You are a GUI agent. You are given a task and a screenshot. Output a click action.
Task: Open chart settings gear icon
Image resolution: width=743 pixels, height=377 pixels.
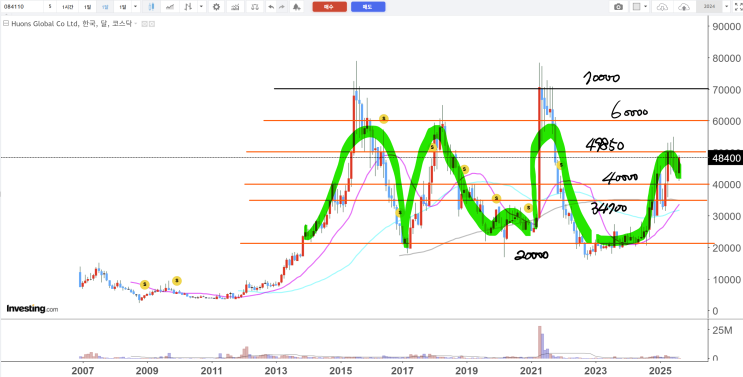(x=217, y=7)
